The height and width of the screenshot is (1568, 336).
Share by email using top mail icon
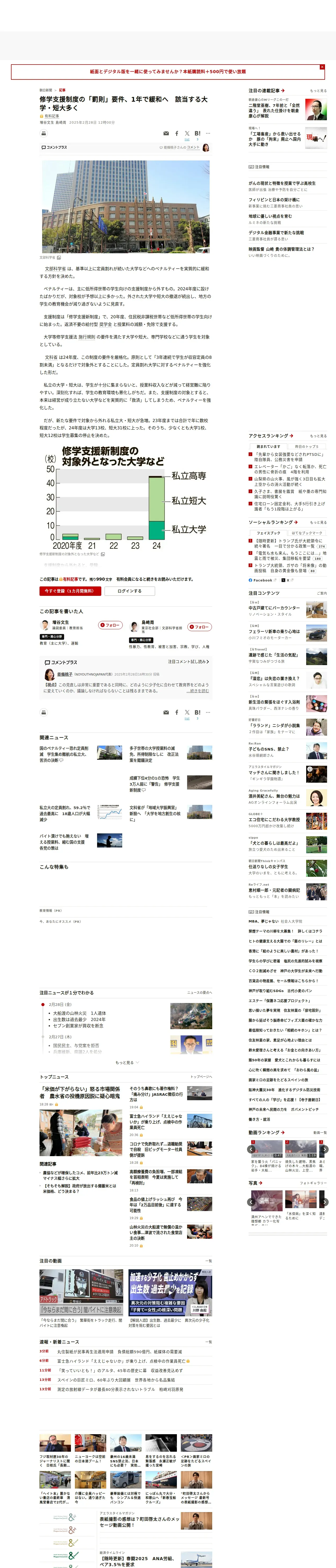(x=166, y=133)
